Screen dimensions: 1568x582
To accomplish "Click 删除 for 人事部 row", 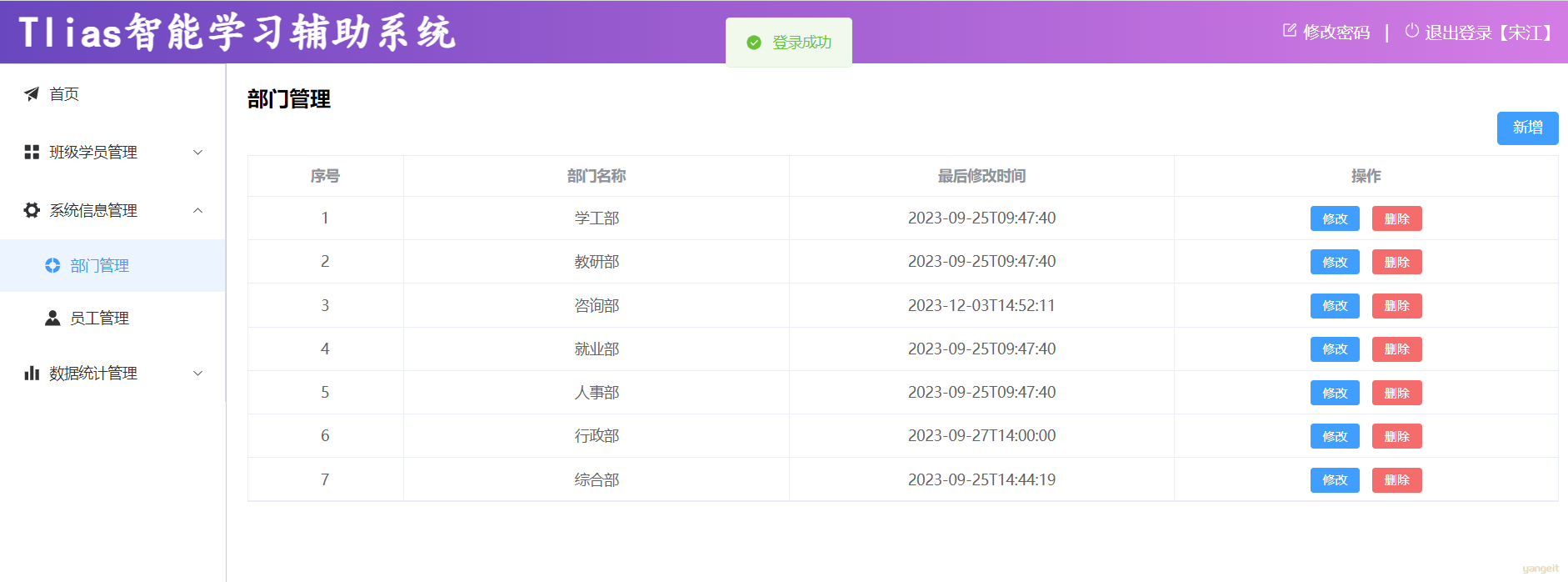I will point(1396,393).
